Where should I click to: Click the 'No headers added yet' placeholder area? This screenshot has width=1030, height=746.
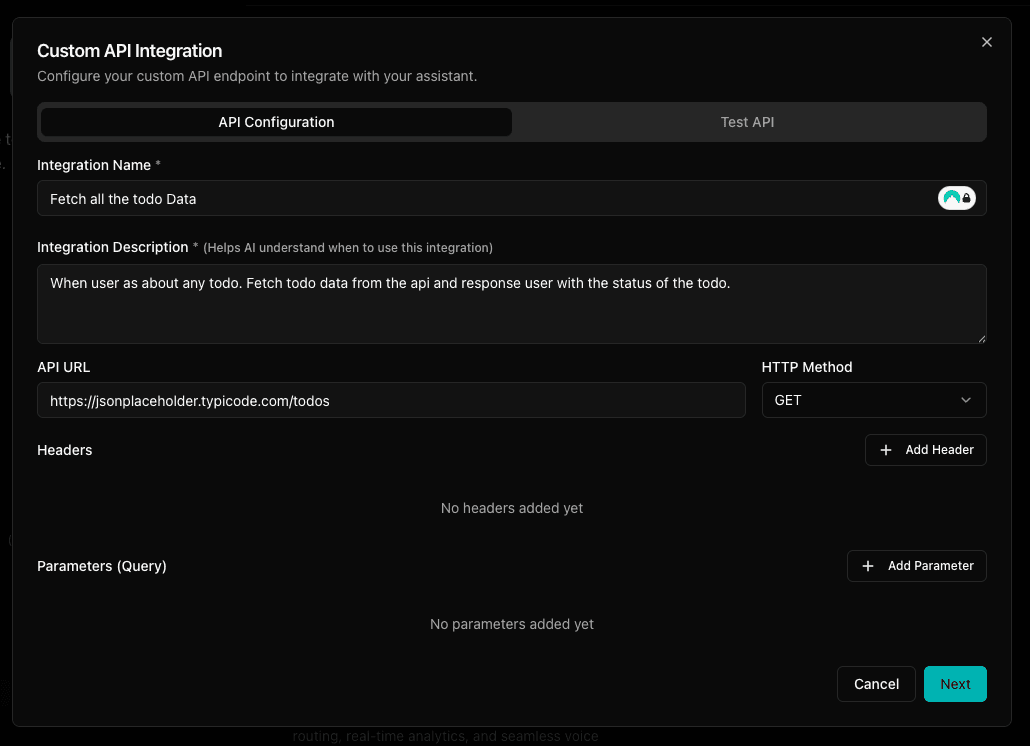[x=511, y=508]
